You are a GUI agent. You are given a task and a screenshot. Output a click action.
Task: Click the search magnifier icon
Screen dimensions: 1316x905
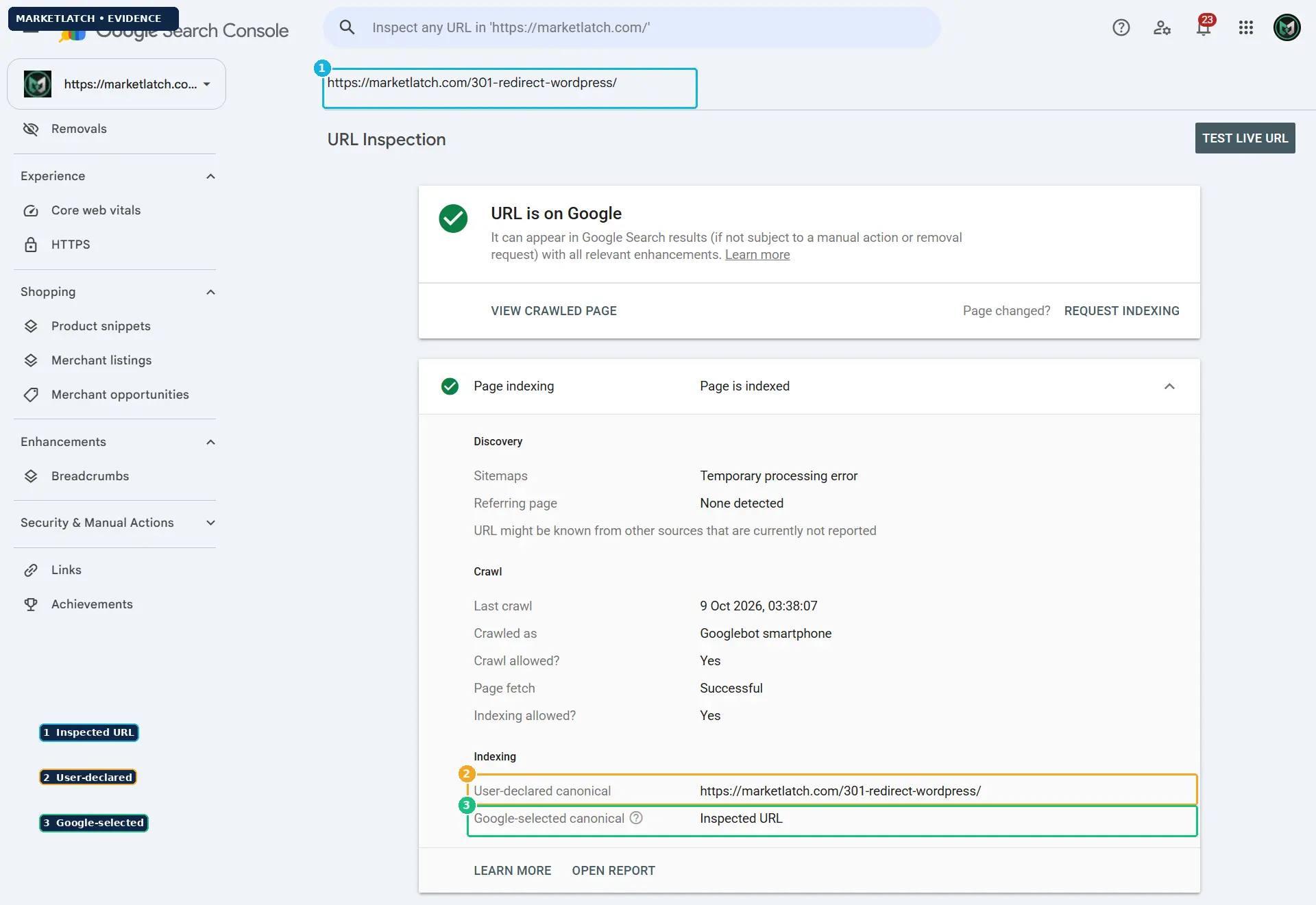348,27
